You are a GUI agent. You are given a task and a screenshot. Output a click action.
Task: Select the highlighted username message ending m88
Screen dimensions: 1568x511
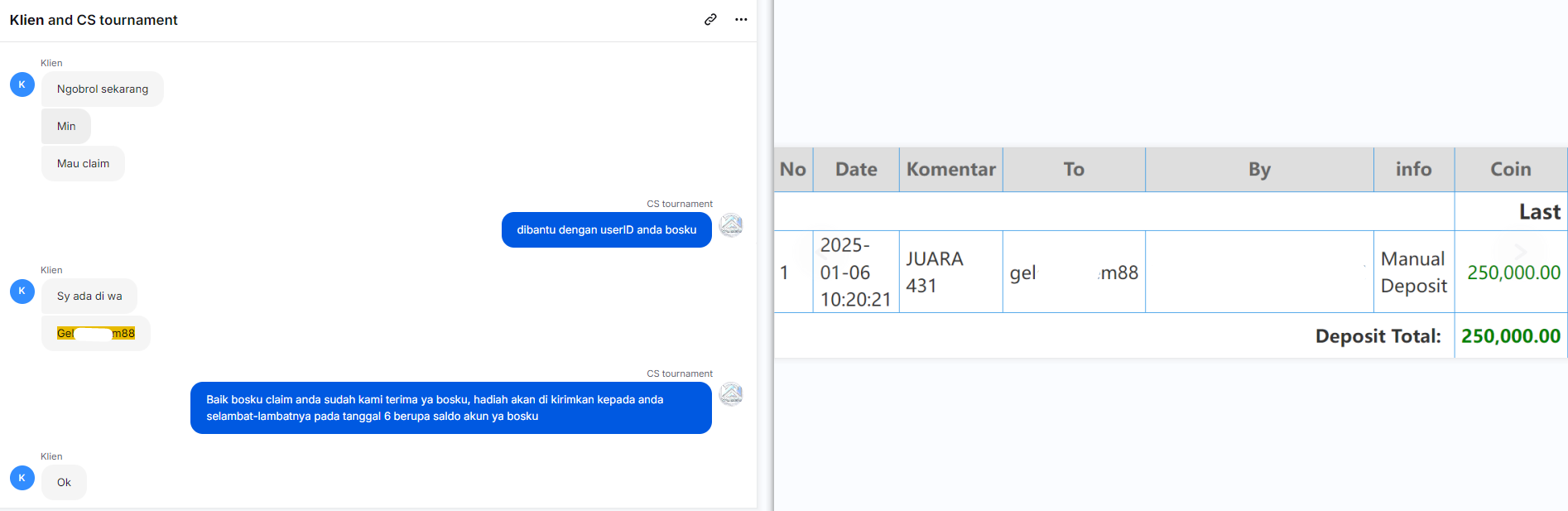[x=96, y=334]
